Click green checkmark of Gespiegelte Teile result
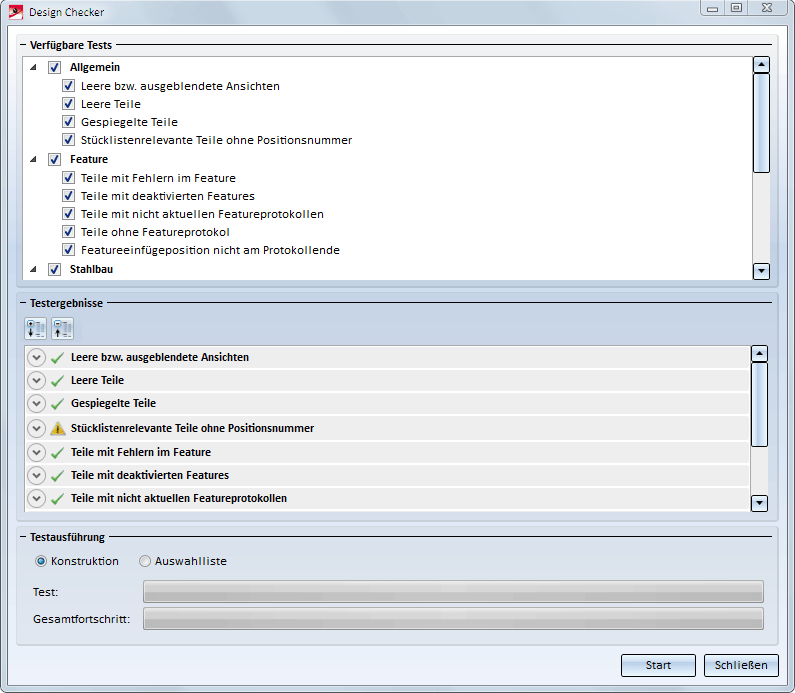The width and height of the screenshot is (795, 693). click(57, 404)
